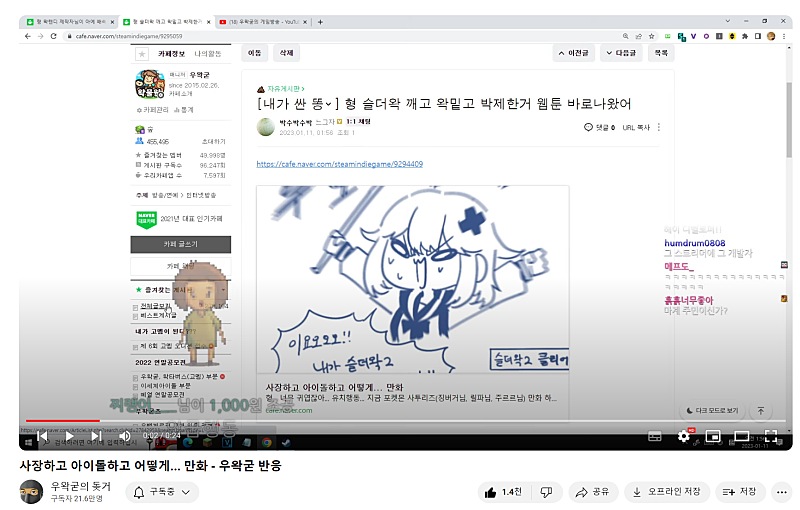Open Steam from the taskbar
Viewport: 800px width, 510px height.
(x=286, y=443)
